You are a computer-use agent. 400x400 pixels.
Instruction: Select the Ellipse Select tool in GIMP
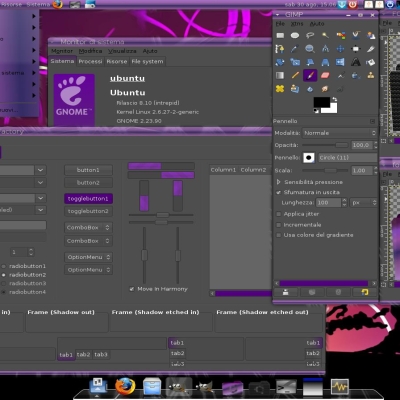295,35
